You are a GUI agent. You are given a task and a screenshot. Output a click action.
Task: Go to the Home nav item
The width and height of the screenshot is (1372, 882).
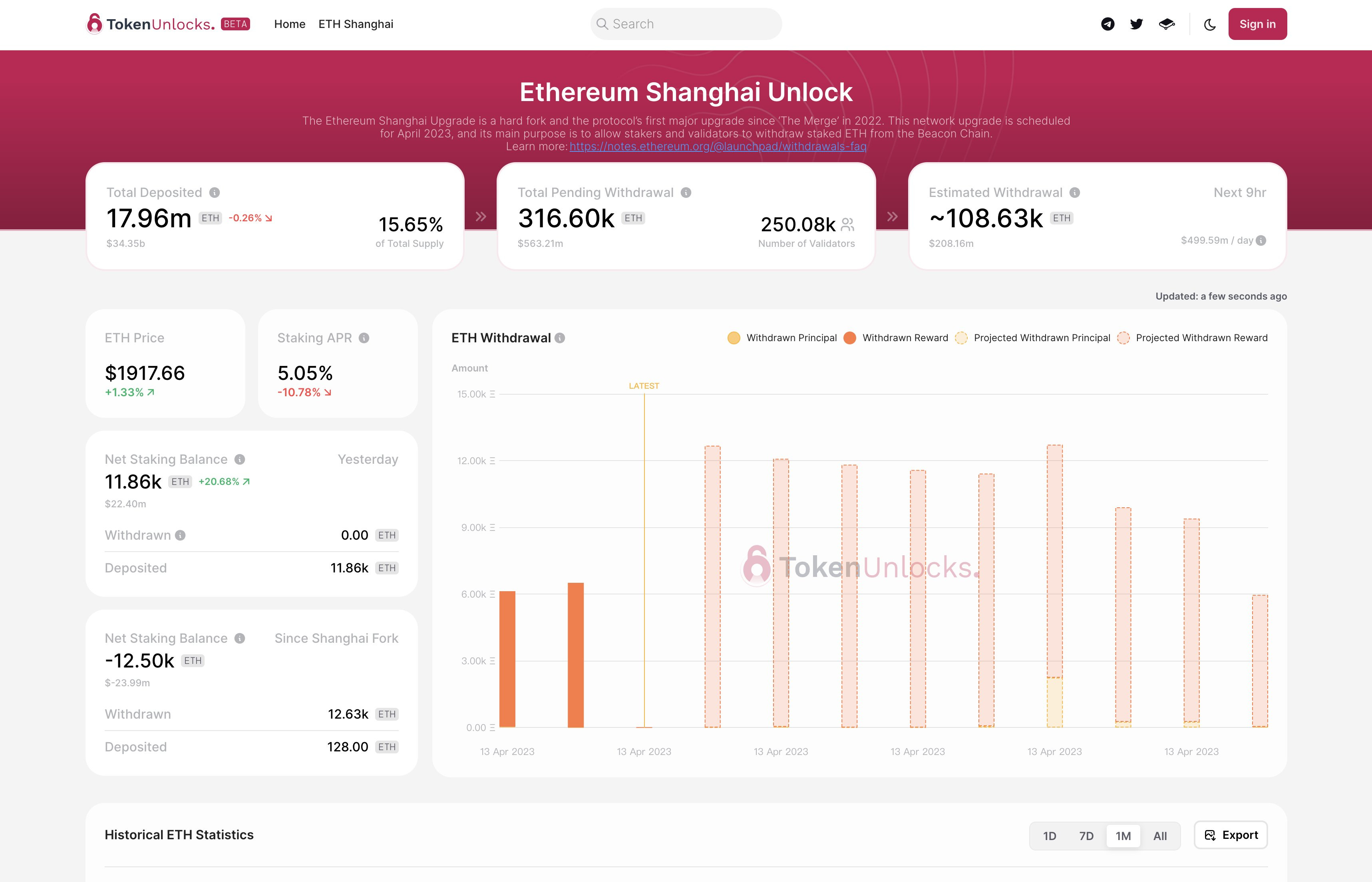point(289,24)
